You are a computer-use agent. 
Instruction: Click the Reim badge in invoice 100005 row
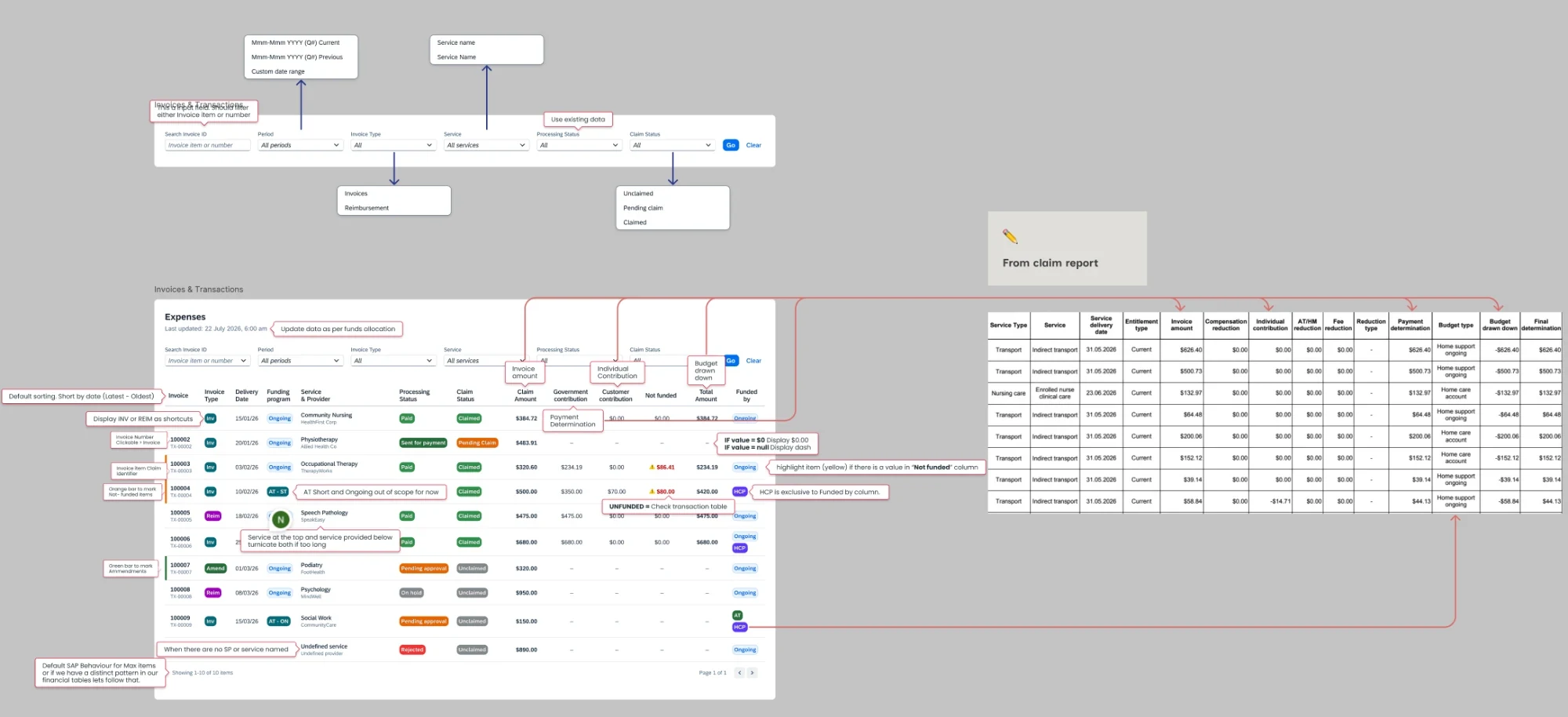tap(212, 516)
